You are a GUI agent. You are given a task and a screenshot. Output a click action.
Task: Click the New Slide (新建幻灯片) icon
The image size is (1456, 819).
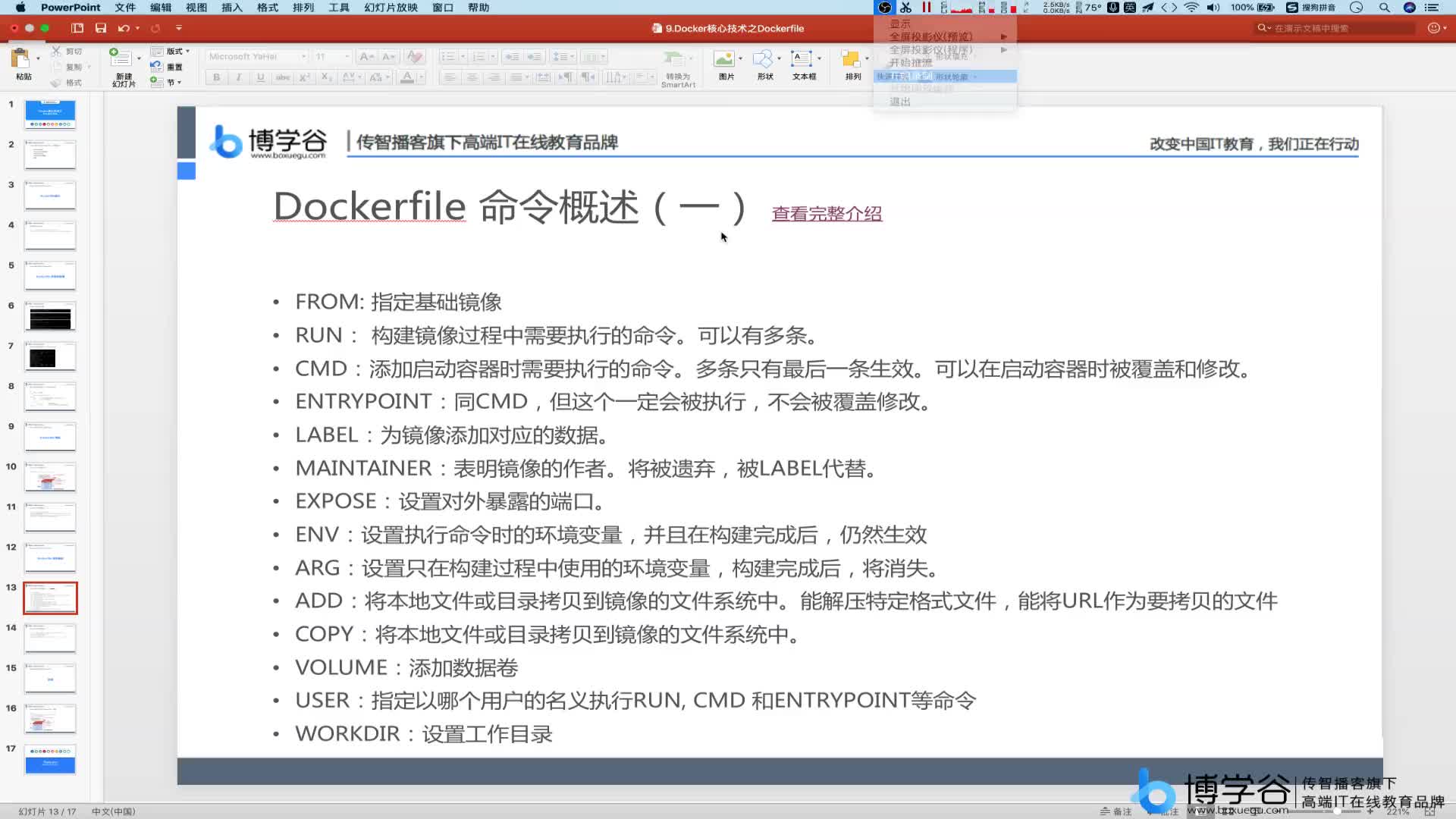pyautogui.click(x=121, y=58)
